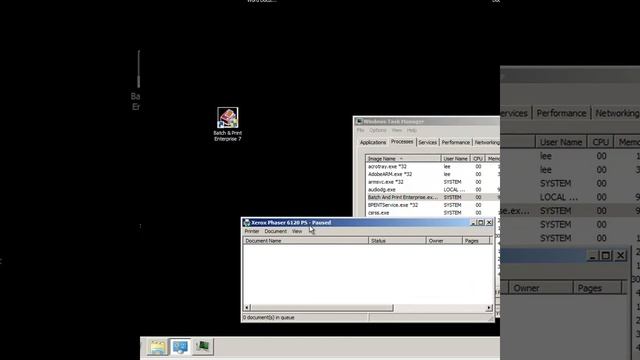Click the print queue horizontal scrollbar left arrow
The width and height of the screenshot is (640, 360).
click(247, 308)
